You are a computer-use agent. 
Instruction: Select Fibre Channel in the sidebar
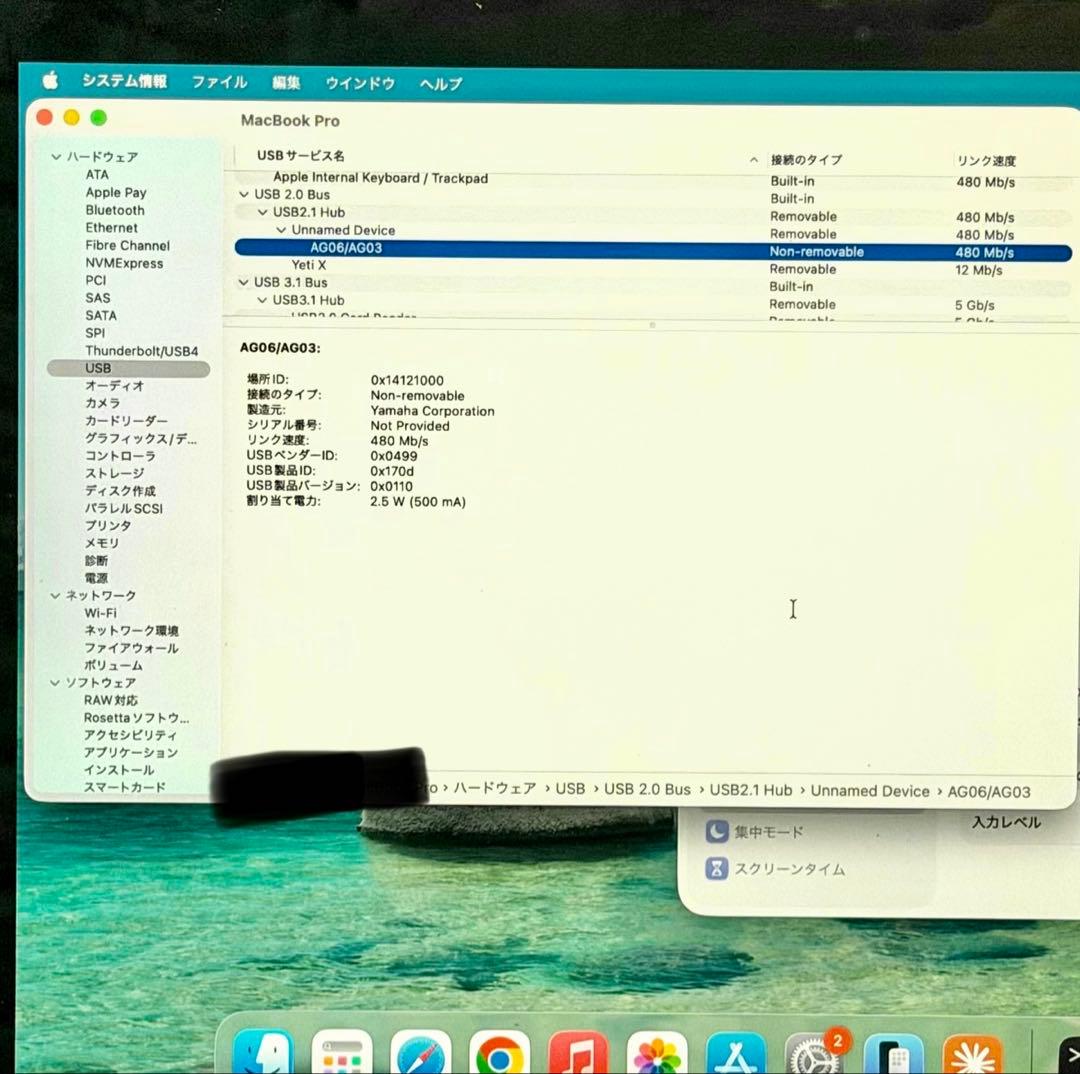(127, 246)
